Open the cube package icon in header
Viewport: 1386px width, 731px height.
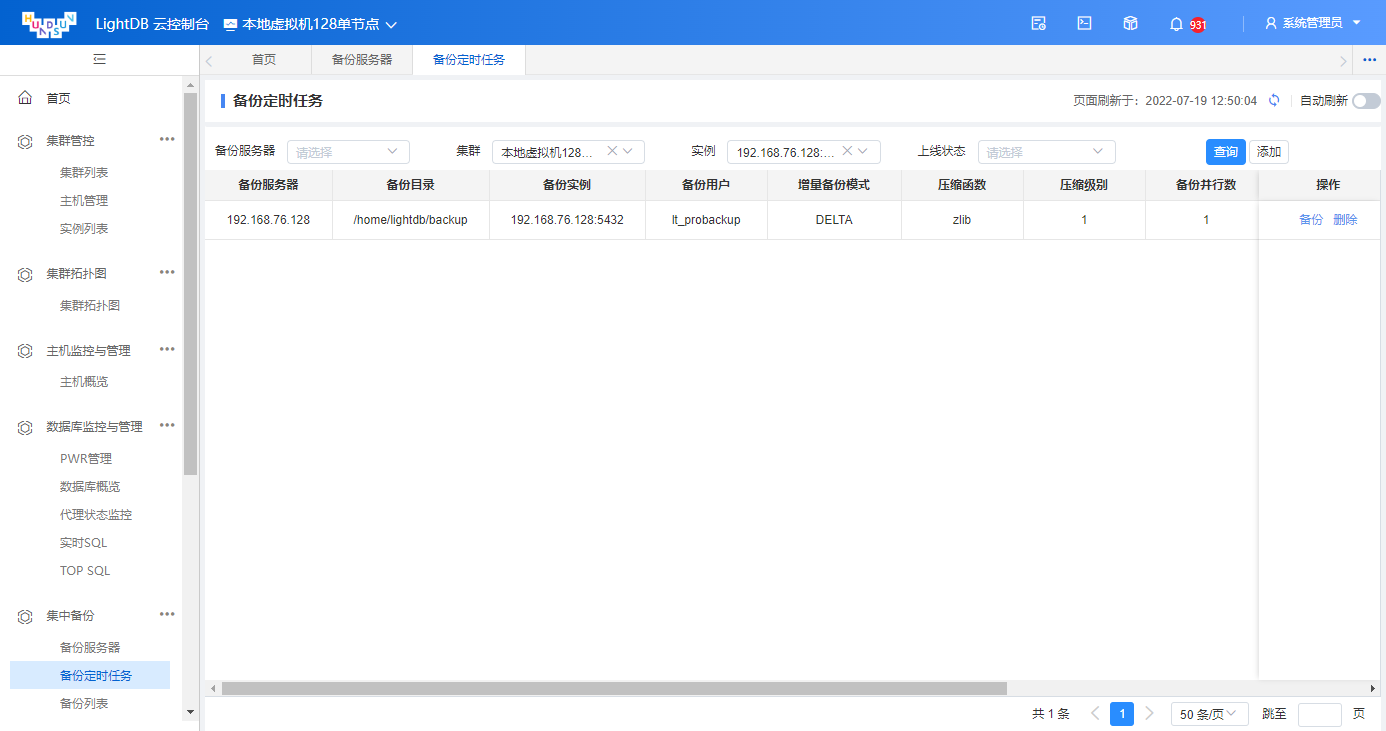(x=1130, y=23)
